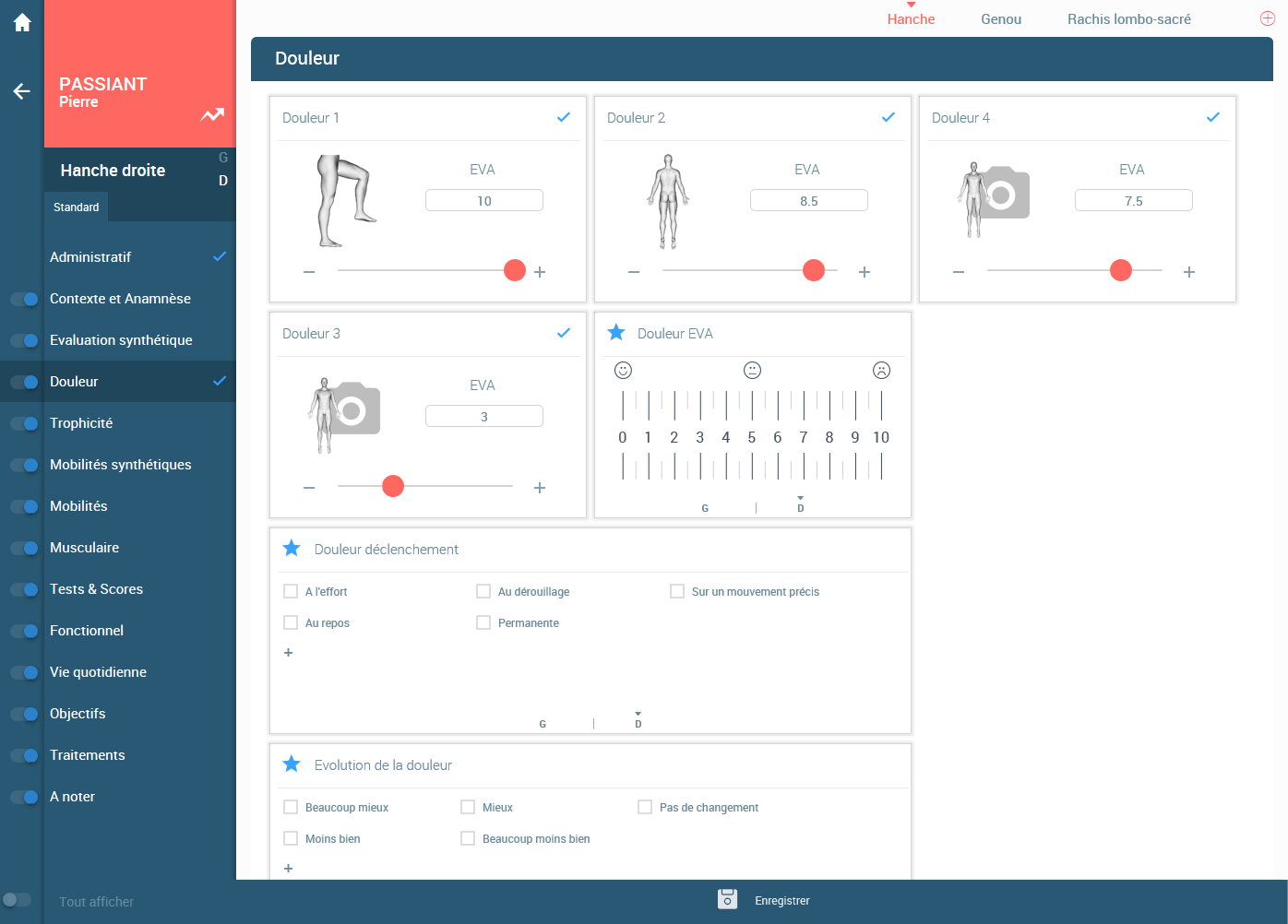Open patient trend chart icon
Image resolution: width=1288 pixels, height=924 pixels.
click(213, 114)
